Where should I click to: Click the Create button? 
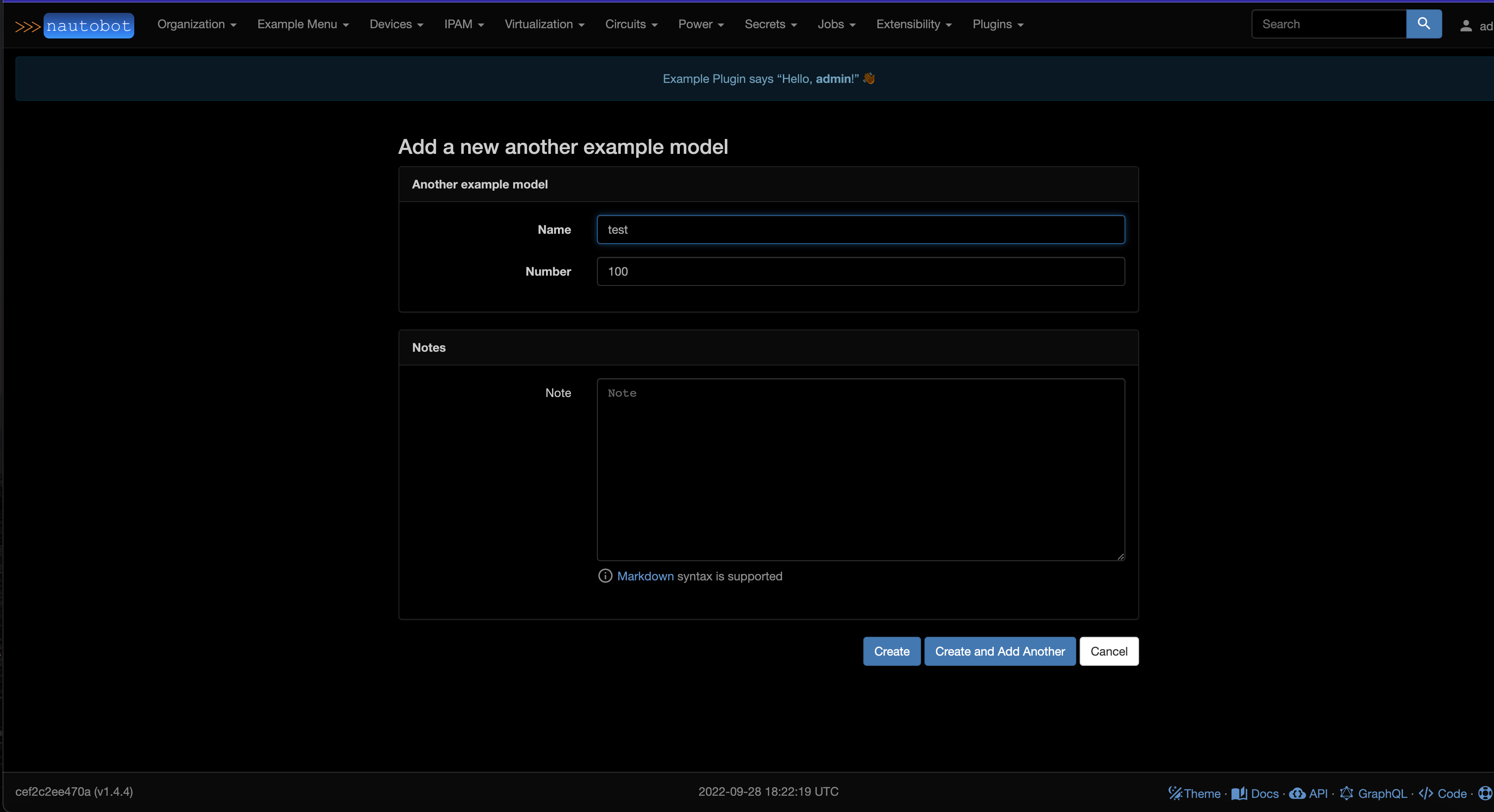(x=892, y=651)
